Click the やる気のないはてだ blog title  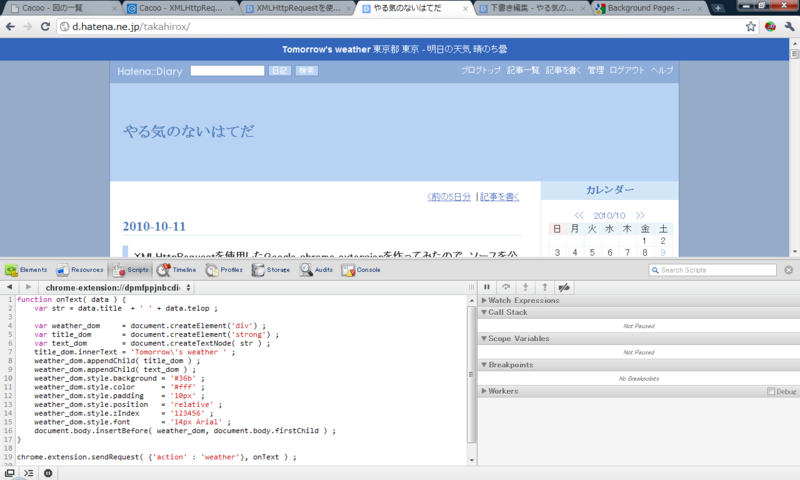(x=189, y=132)
